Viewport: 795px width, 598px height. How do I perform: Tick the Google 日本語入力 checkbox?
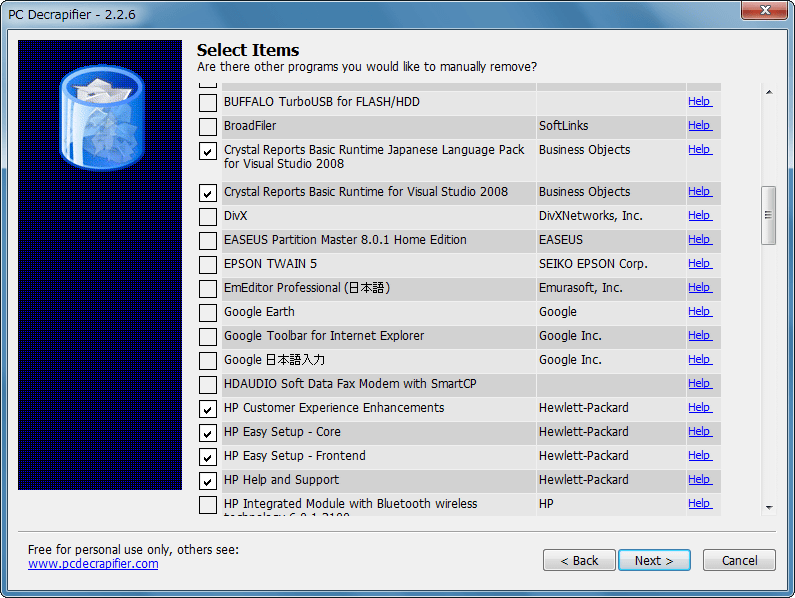pos(208,361)
